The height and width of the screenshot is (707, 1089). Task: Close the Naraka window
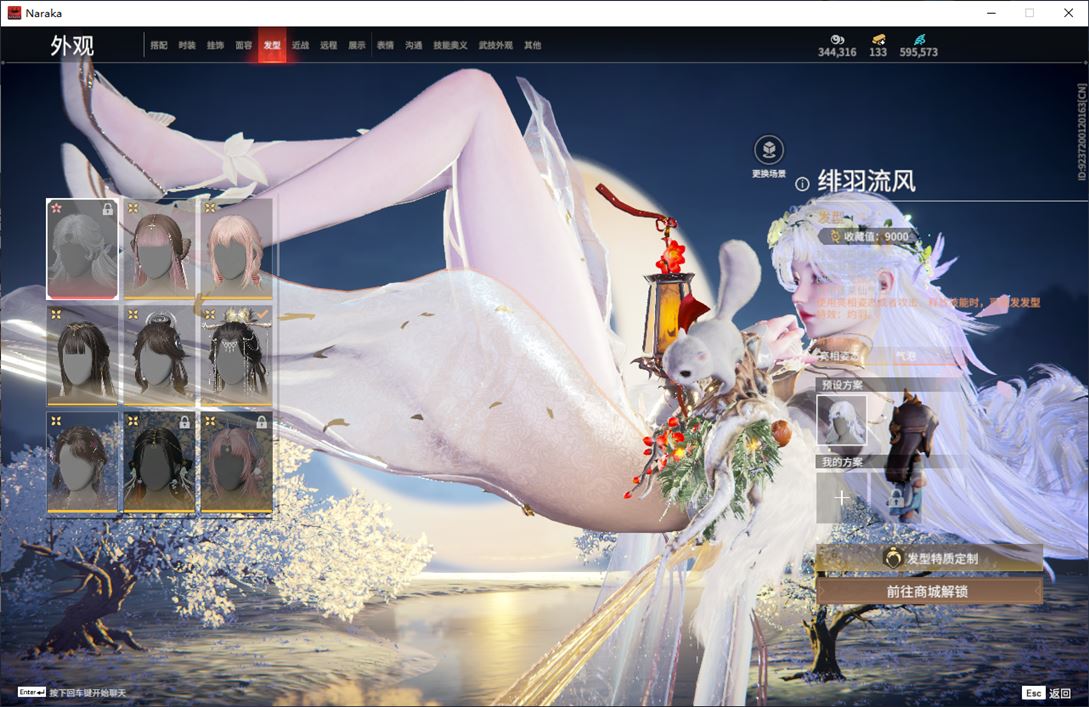(x=1069, y=13)
